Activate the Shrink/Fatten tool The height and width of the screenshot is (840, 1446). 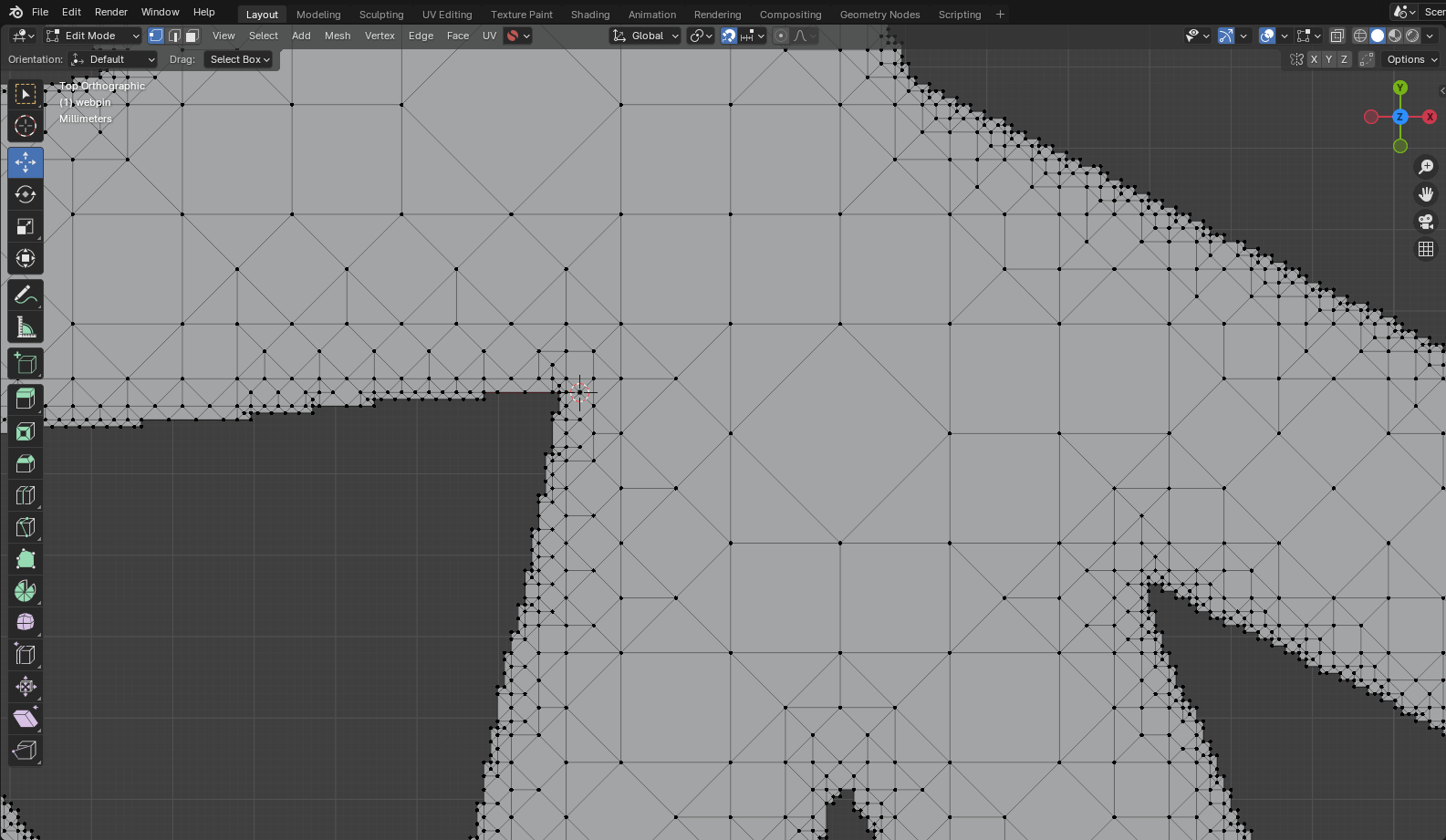point(26,687)
